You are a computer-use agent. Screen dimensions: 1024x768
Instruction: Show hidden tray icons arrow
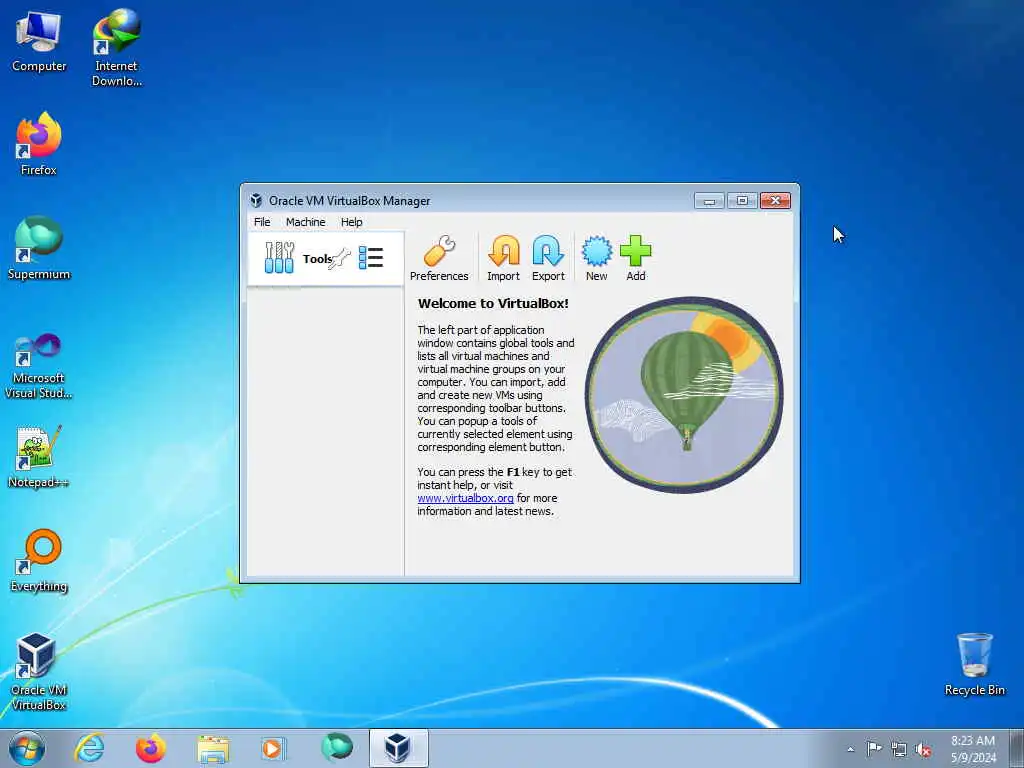850,749
